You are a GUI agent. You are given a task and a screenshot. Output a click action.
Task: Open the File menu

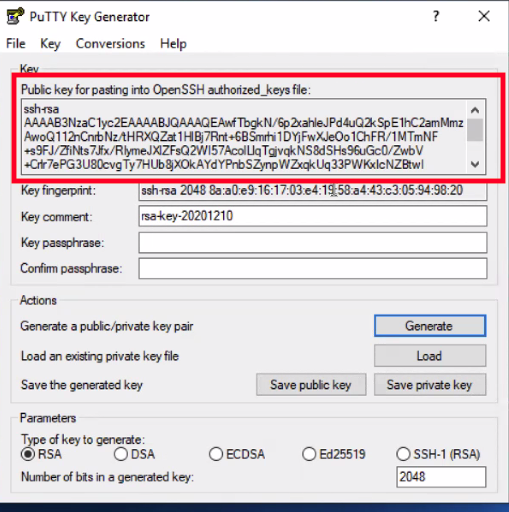coord(16,44)
